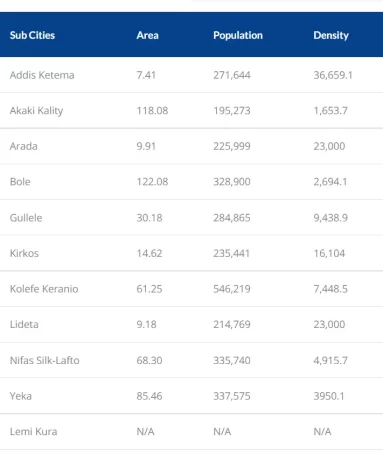Screen dimensions: 383x454
Task: Select the Akaki Kality sub city cell
Action: (36, 111)
